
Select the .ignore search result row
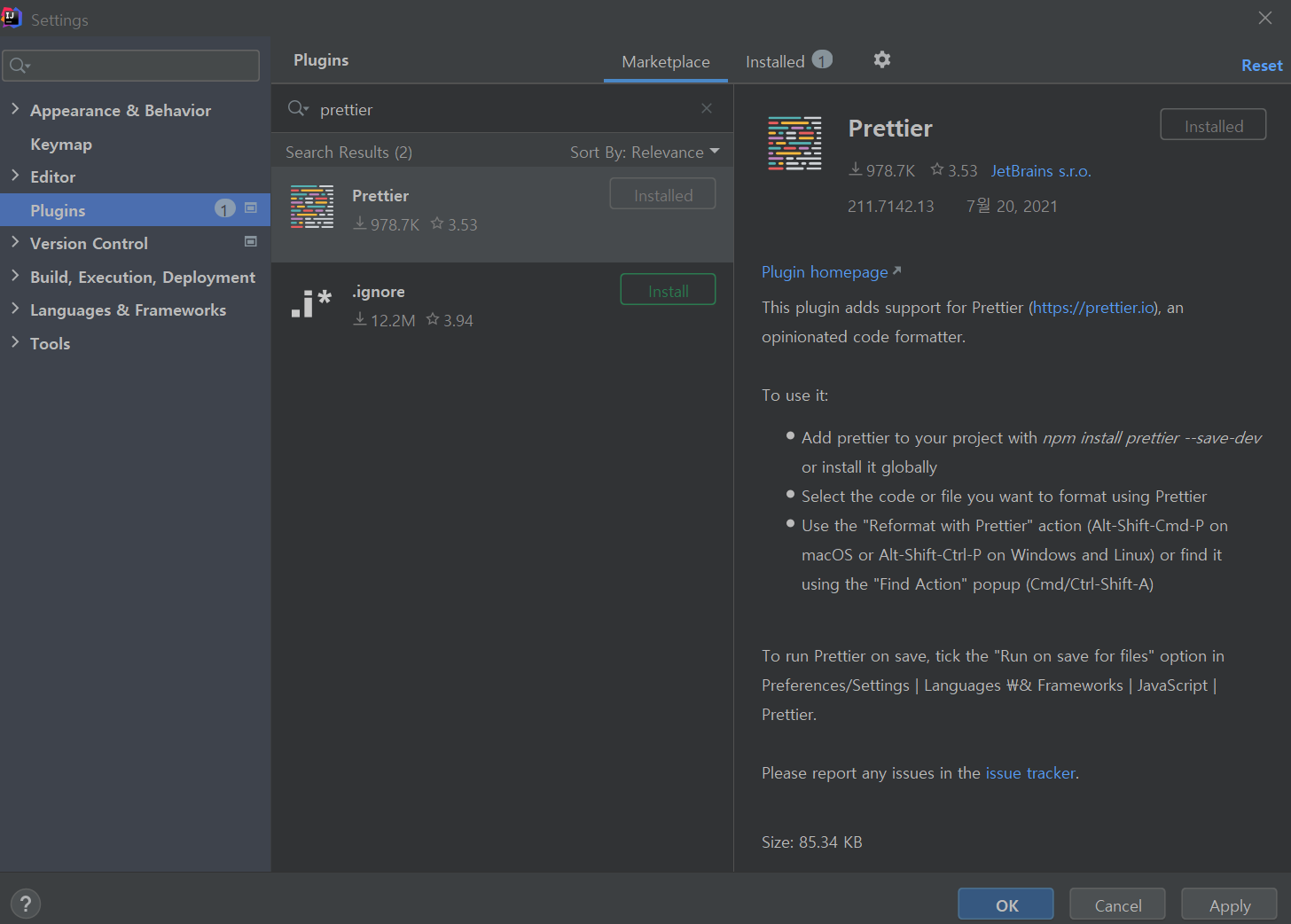click(x=502, y=310)
